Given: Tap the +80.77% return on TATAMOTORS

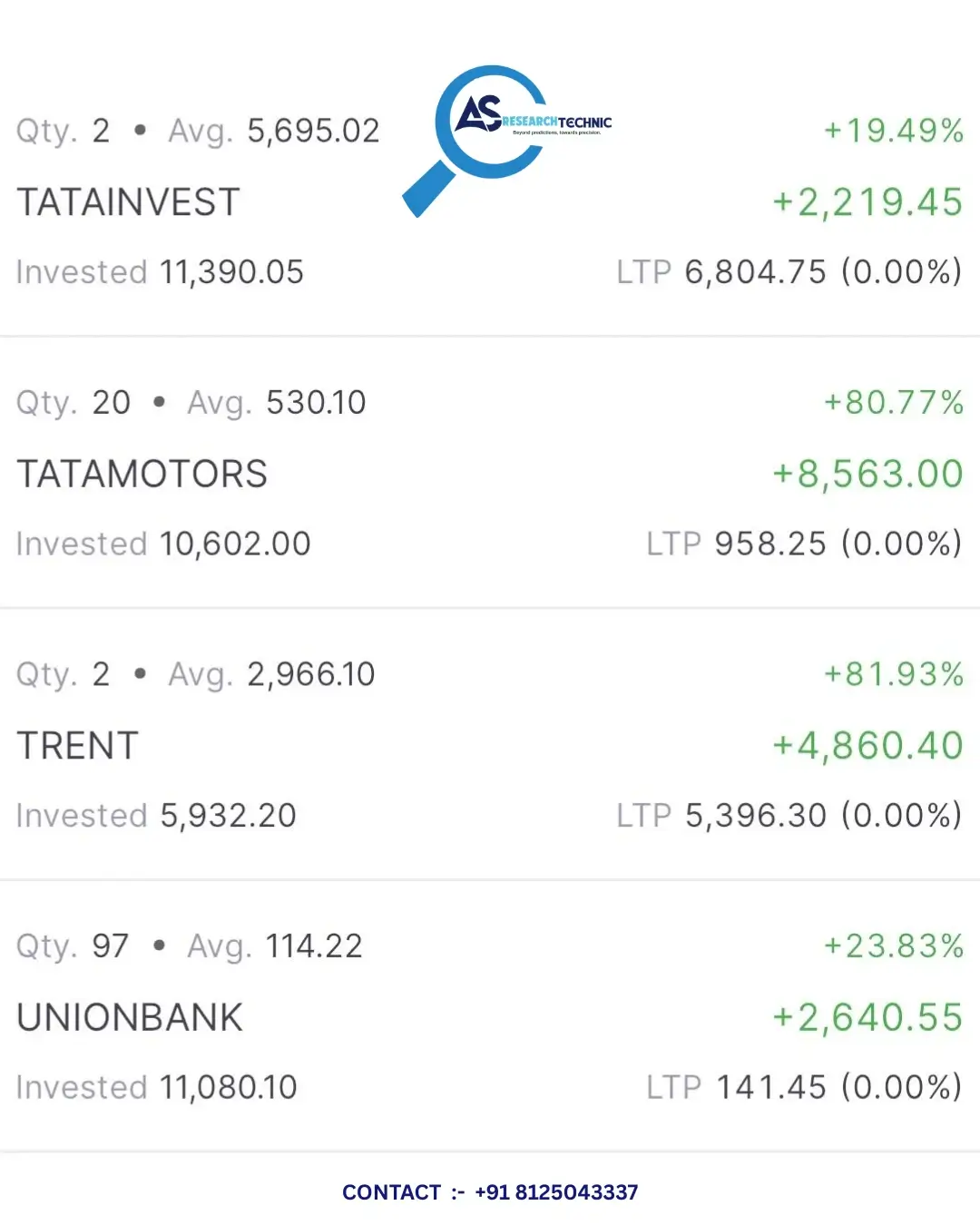Looking at the screenshot, I should (893, 402).
